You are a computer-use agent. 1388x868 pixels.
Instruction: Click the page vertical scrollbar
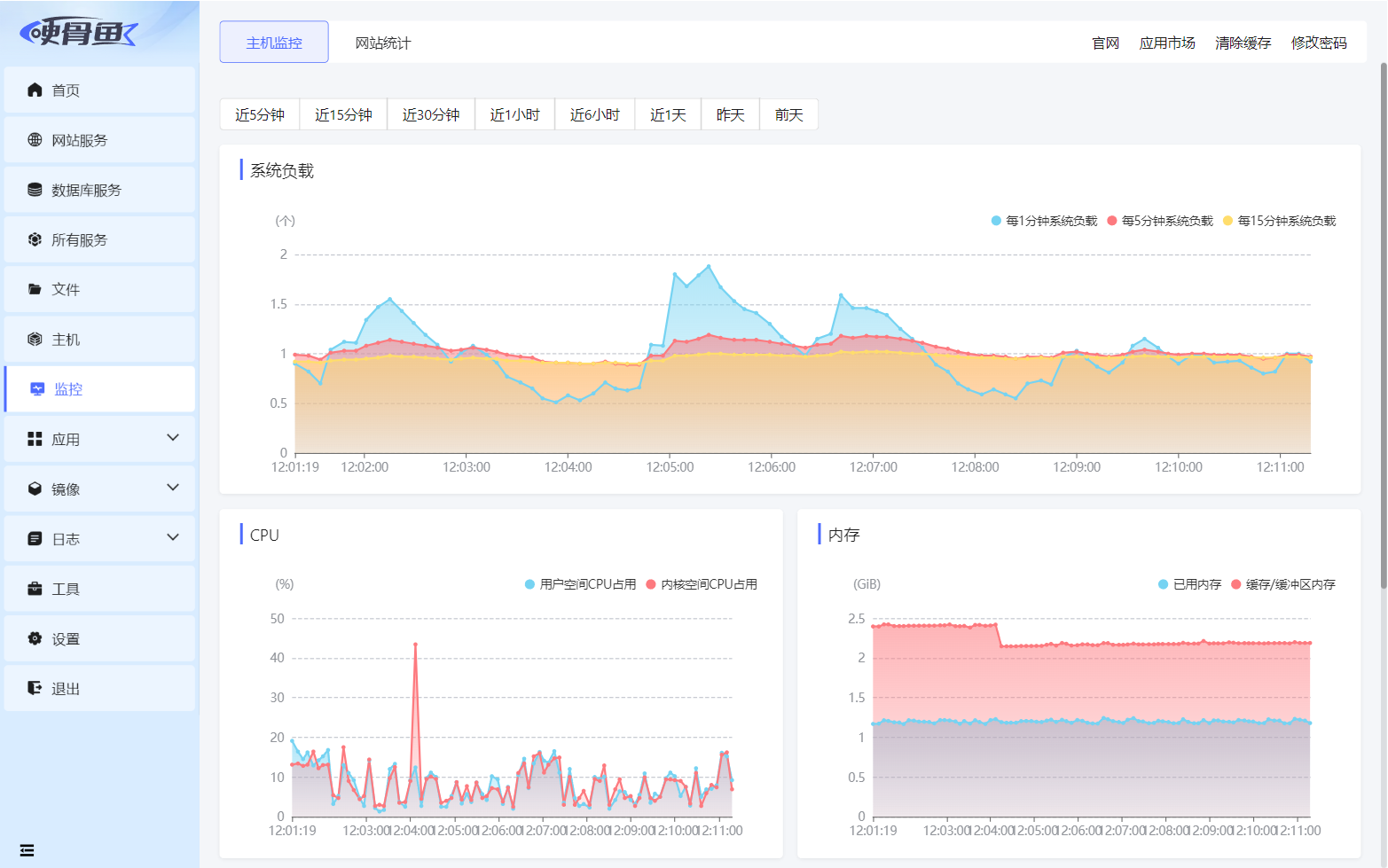coord(1383,325)
